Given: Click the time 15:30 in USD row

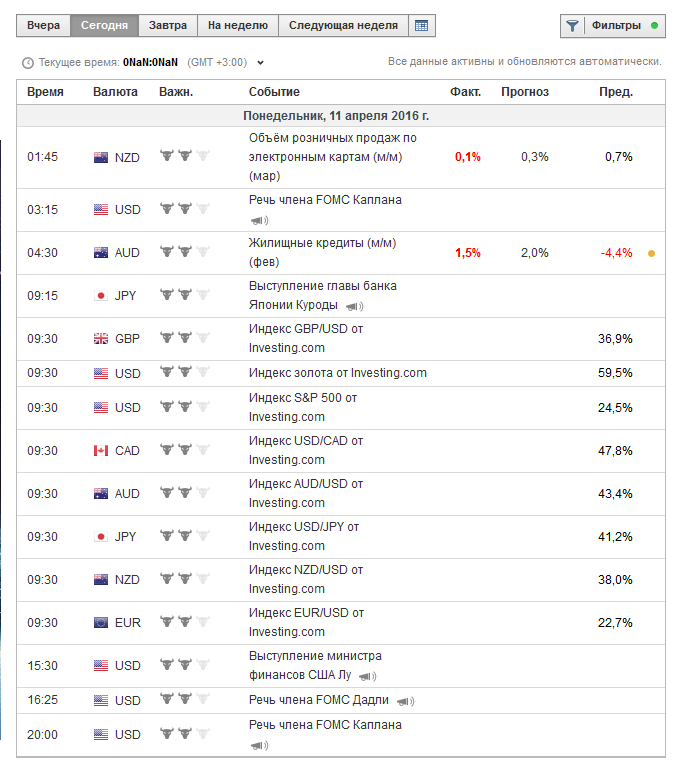Looking at the screenshot, I should (42, 666).
